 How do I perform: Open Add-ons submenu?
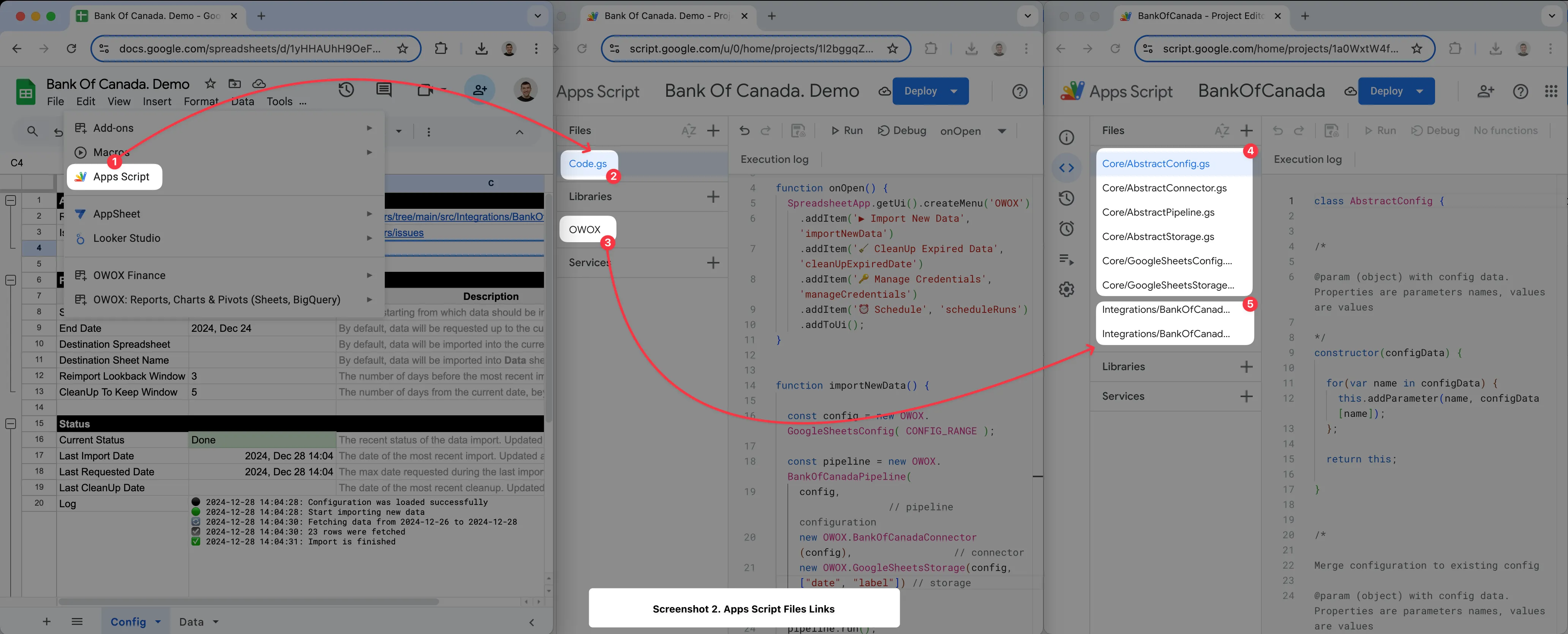pos(224,128)
